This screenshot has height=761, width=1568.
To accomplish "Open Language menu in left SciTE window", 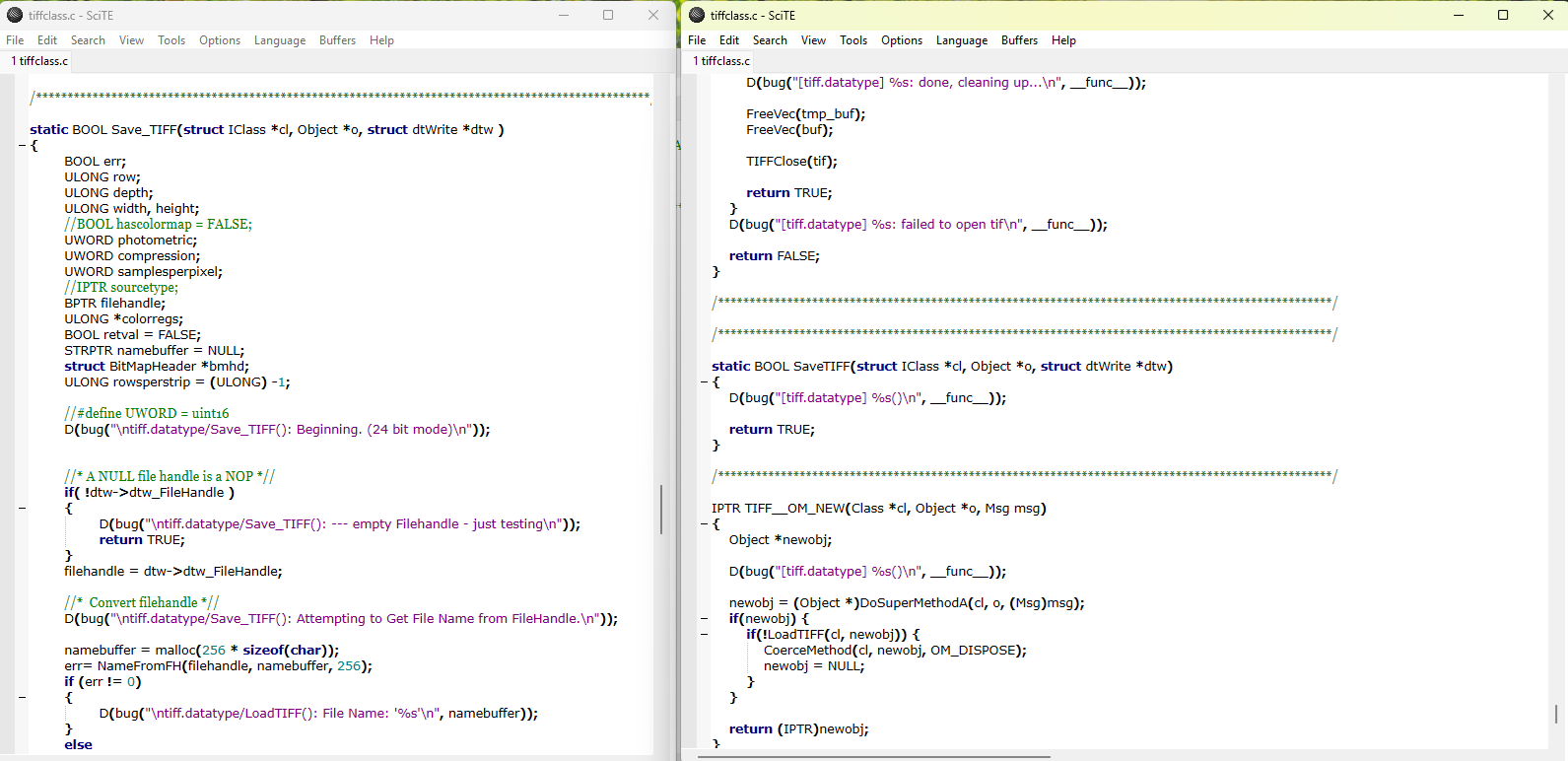I will click(x=280, y=40).
